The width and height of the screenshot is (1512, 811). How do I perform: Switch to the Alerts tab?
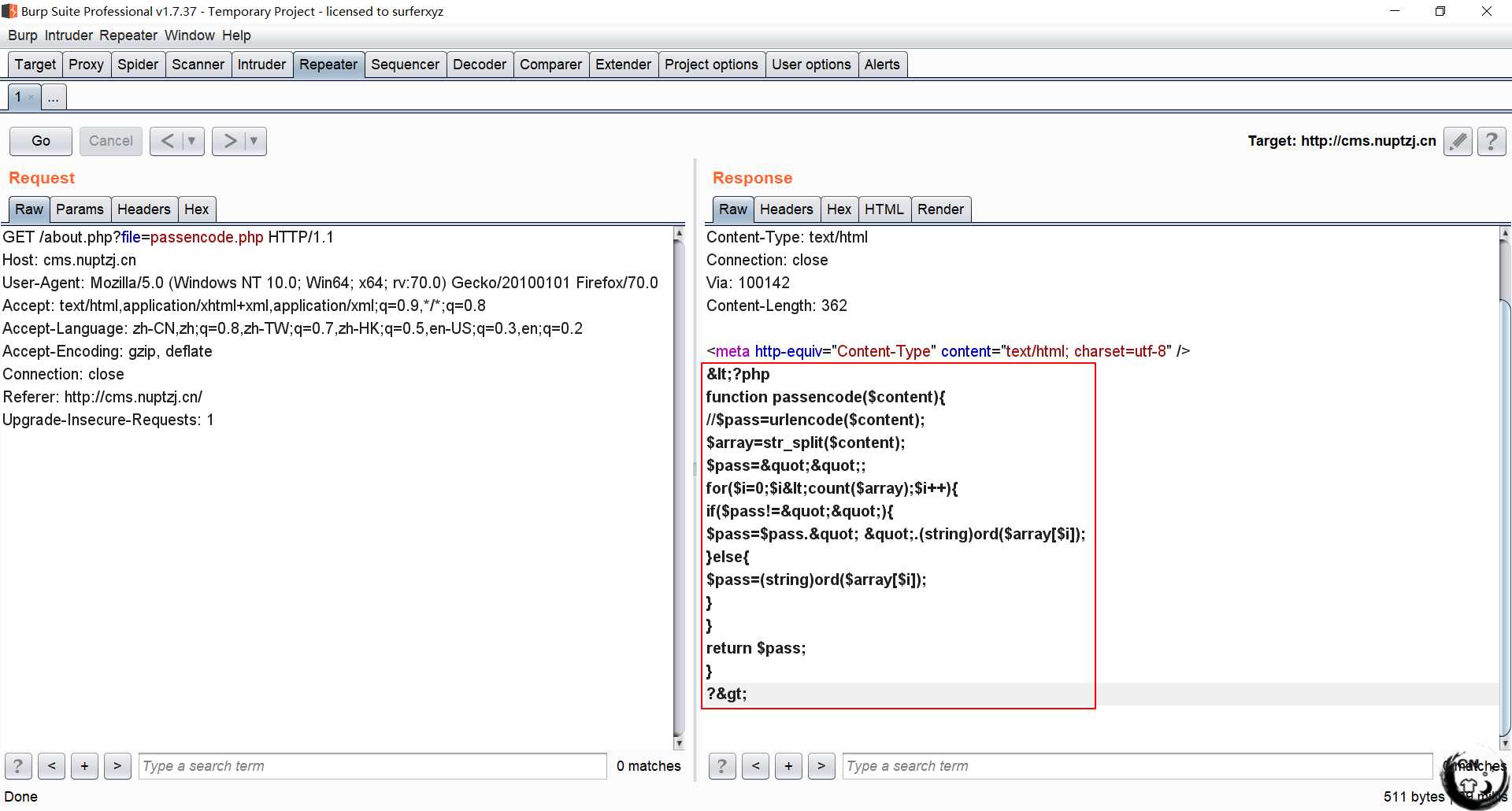click(882, 65)
